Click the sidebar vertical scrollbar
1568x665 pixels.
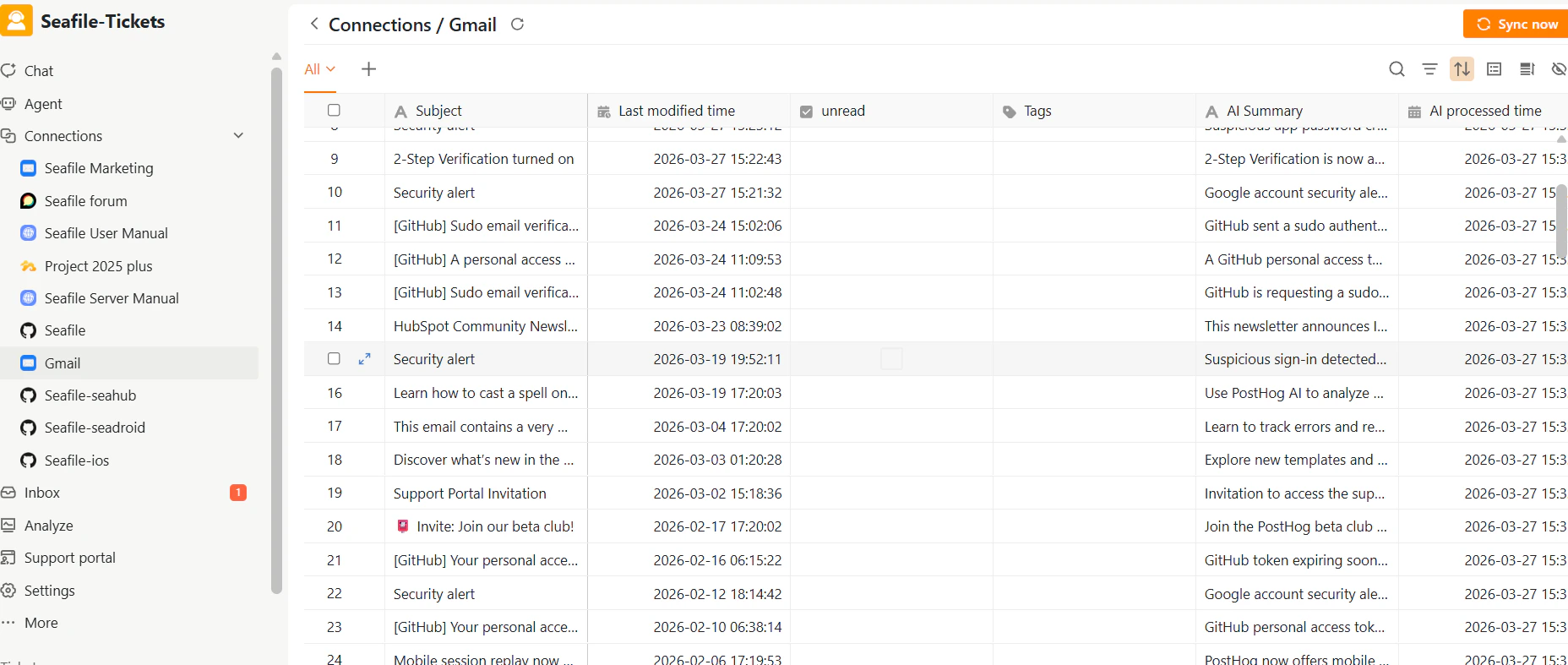[276, 330]
